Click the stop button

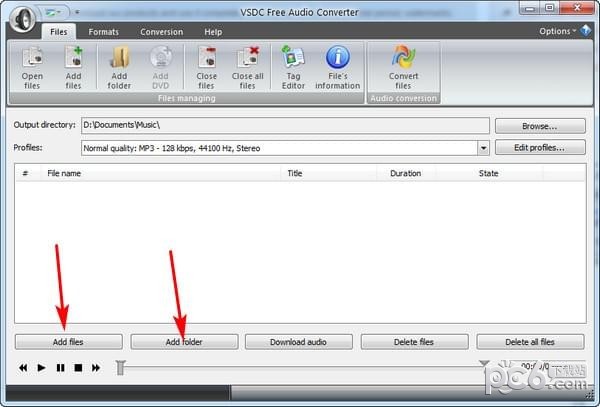point(78,368)
